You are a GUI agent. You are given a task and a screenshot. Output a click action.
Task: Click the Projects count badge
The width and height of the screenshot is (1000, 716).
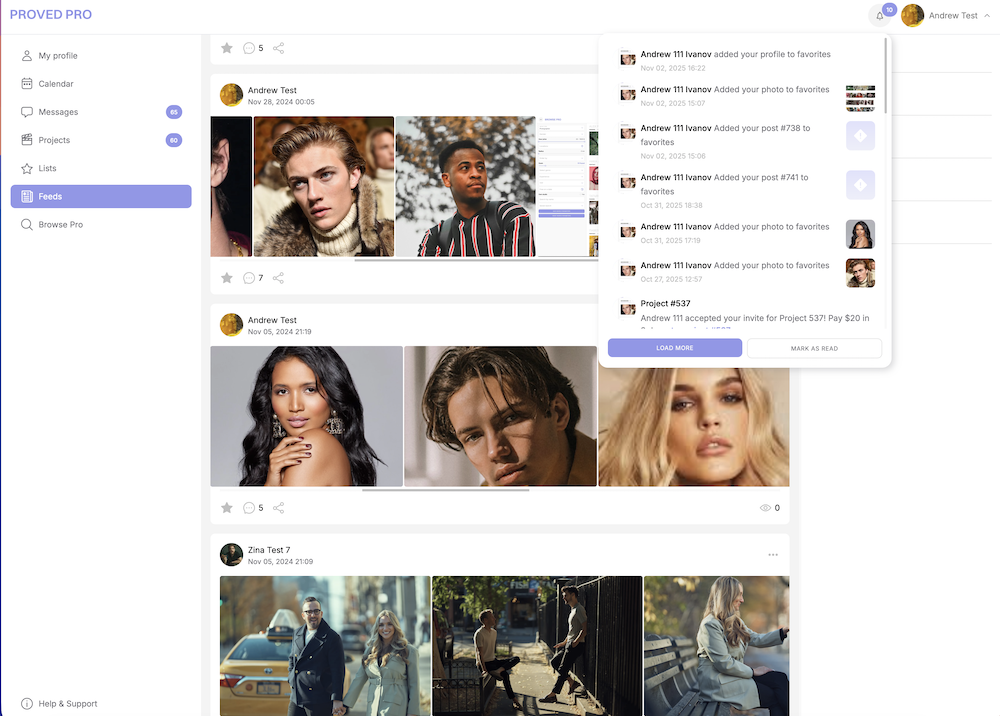pyautogui.click(x=174, y=140)
